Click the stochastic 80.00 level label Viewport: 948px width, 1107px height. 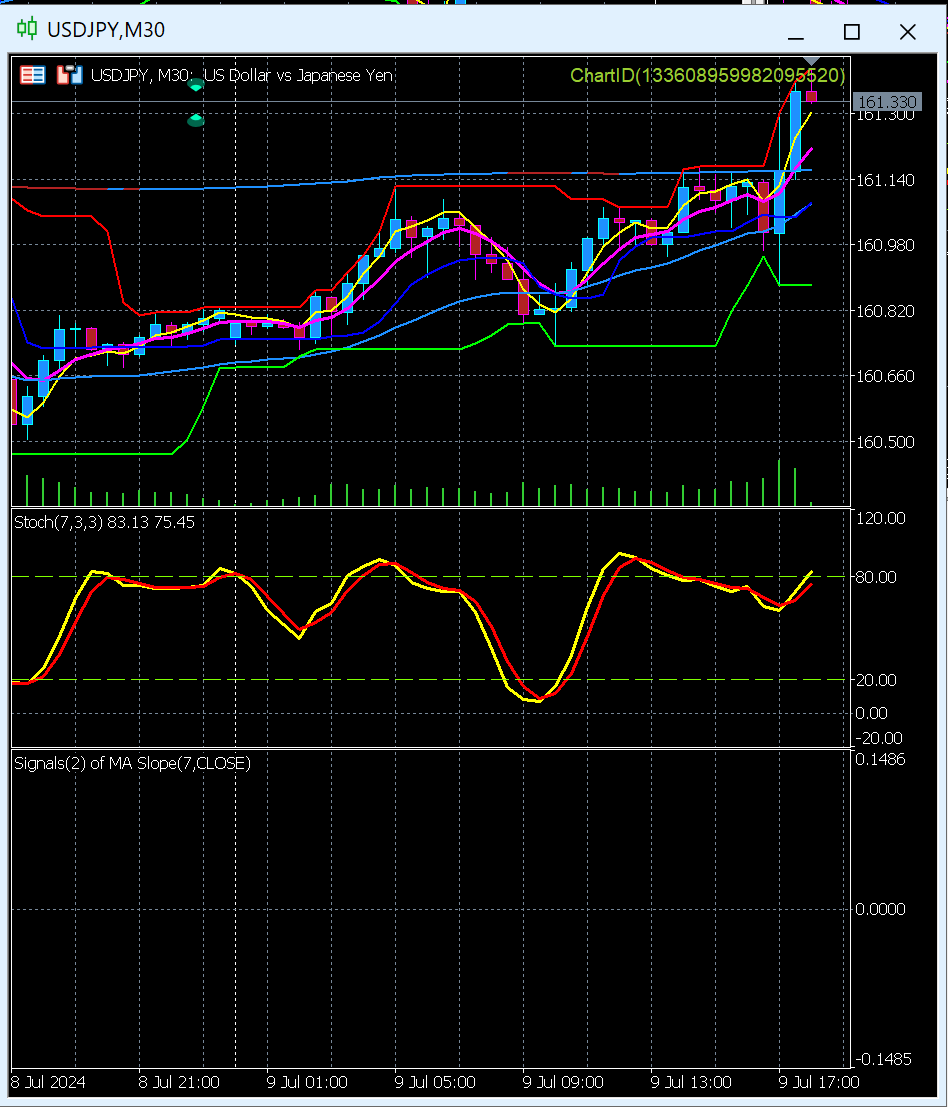pyautogui.click(x=876, y=578)
